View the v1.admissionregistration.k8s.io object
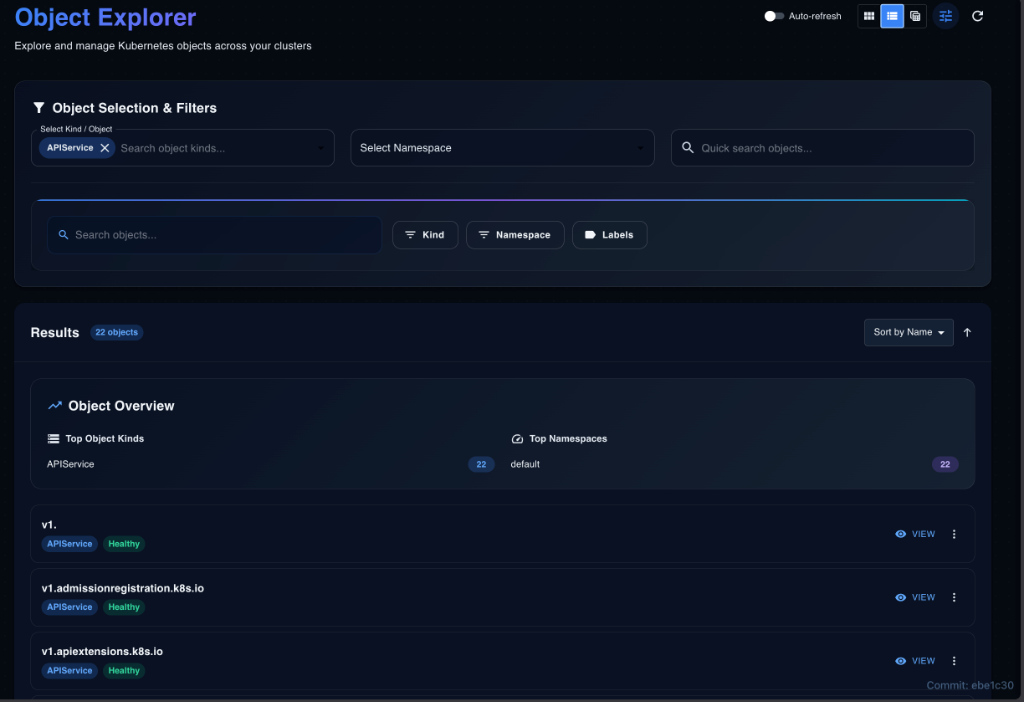 [x=915, y=597]
